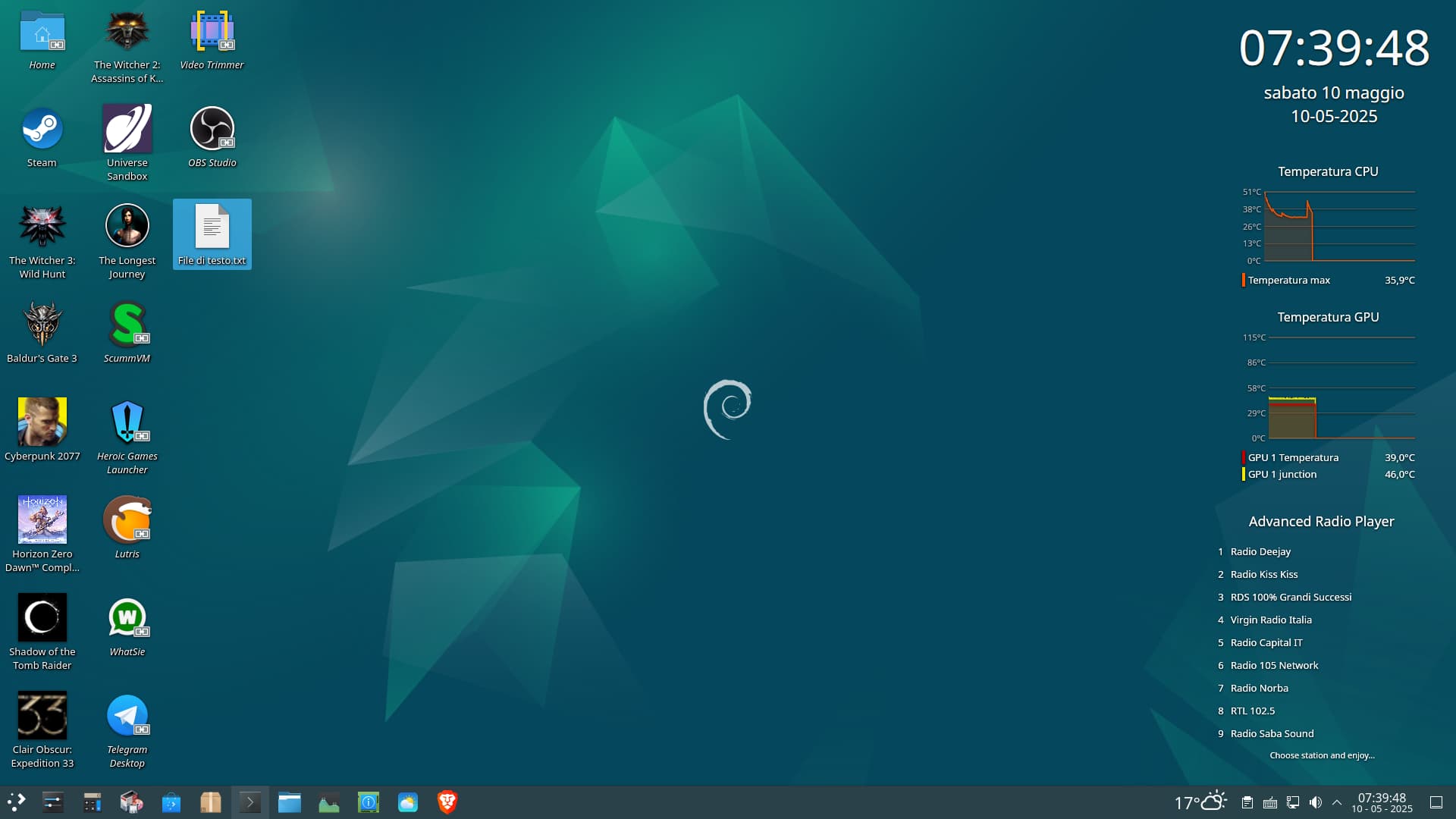Open the 17° weather widget in panel

click(1200, 802)
